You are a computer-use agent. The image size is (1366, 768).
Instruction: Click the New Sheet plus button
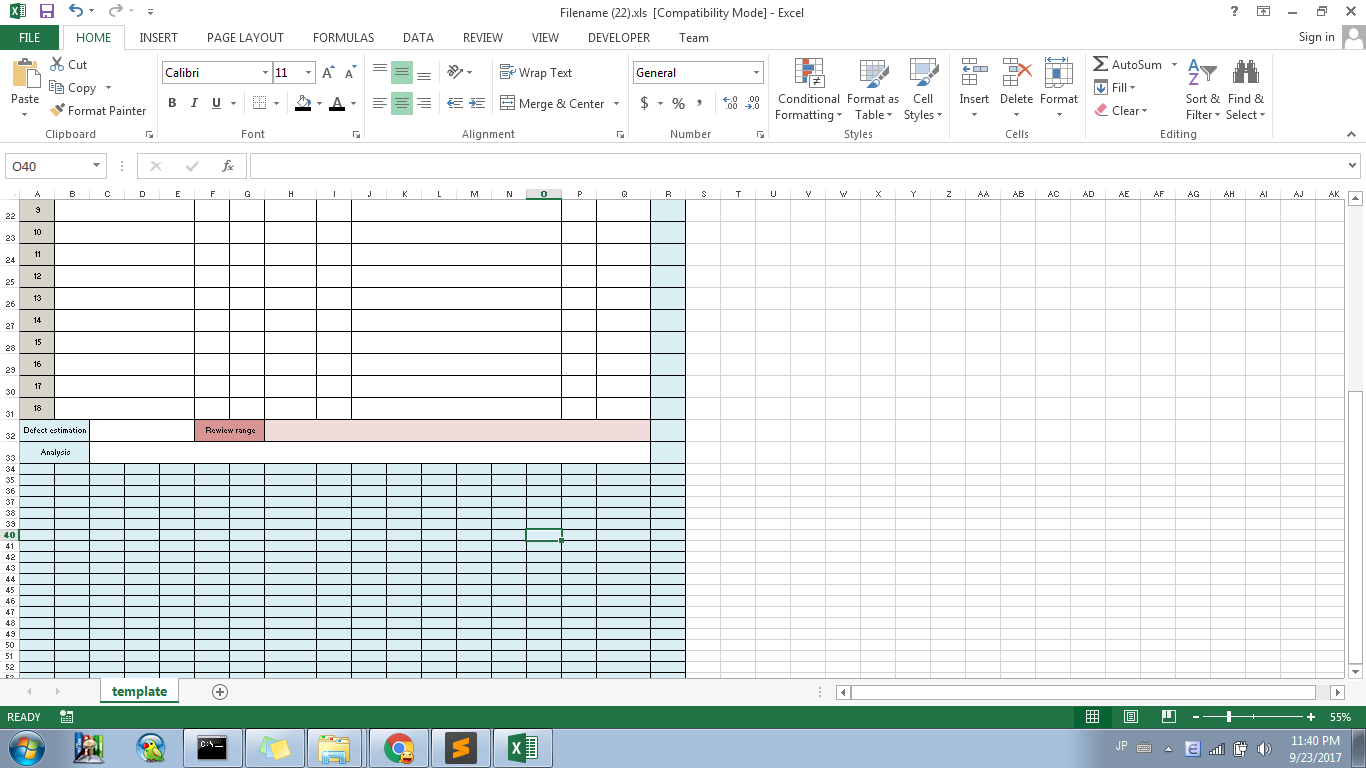(x=220, y=691)
